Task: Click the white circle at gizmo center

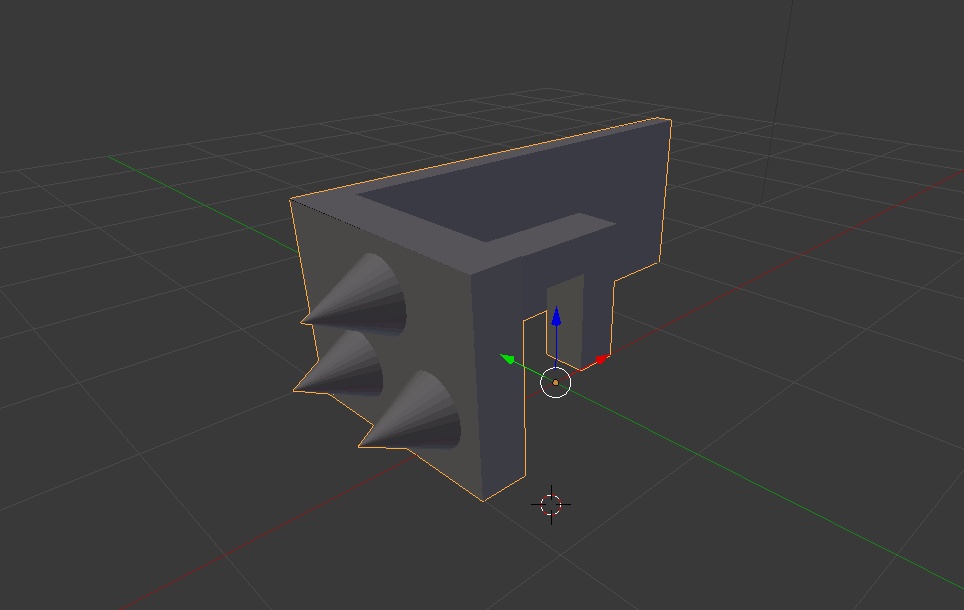Action: pyautogui.click(x=555, y=382)
